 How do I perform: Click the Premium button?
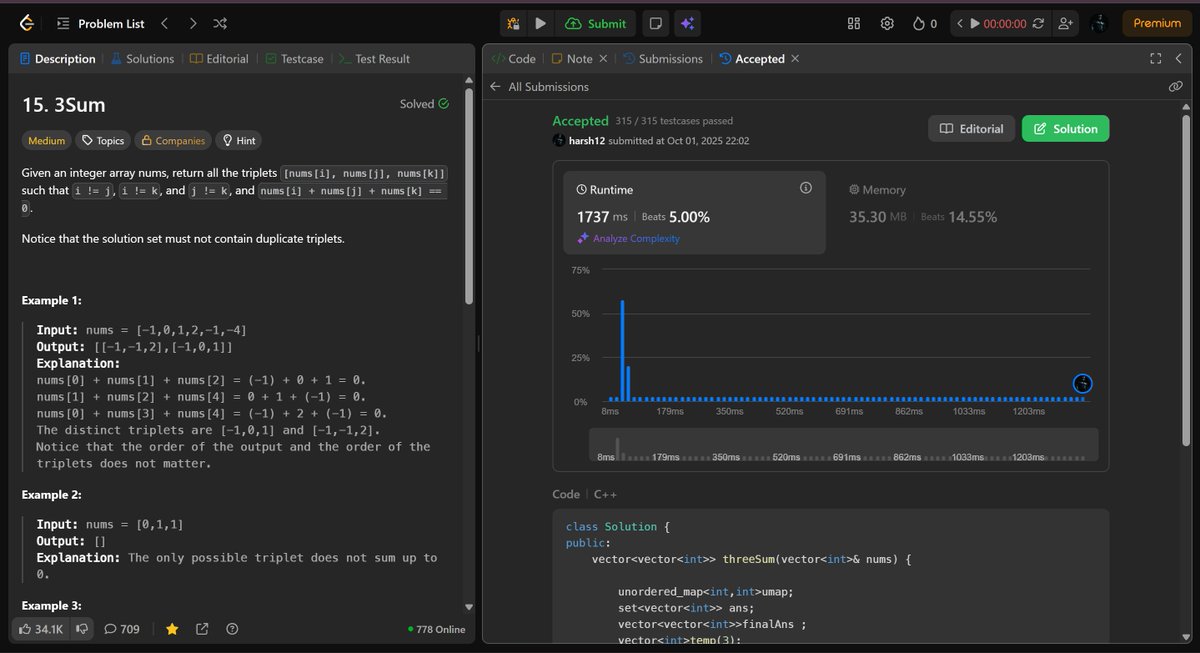click(1157, 23)
